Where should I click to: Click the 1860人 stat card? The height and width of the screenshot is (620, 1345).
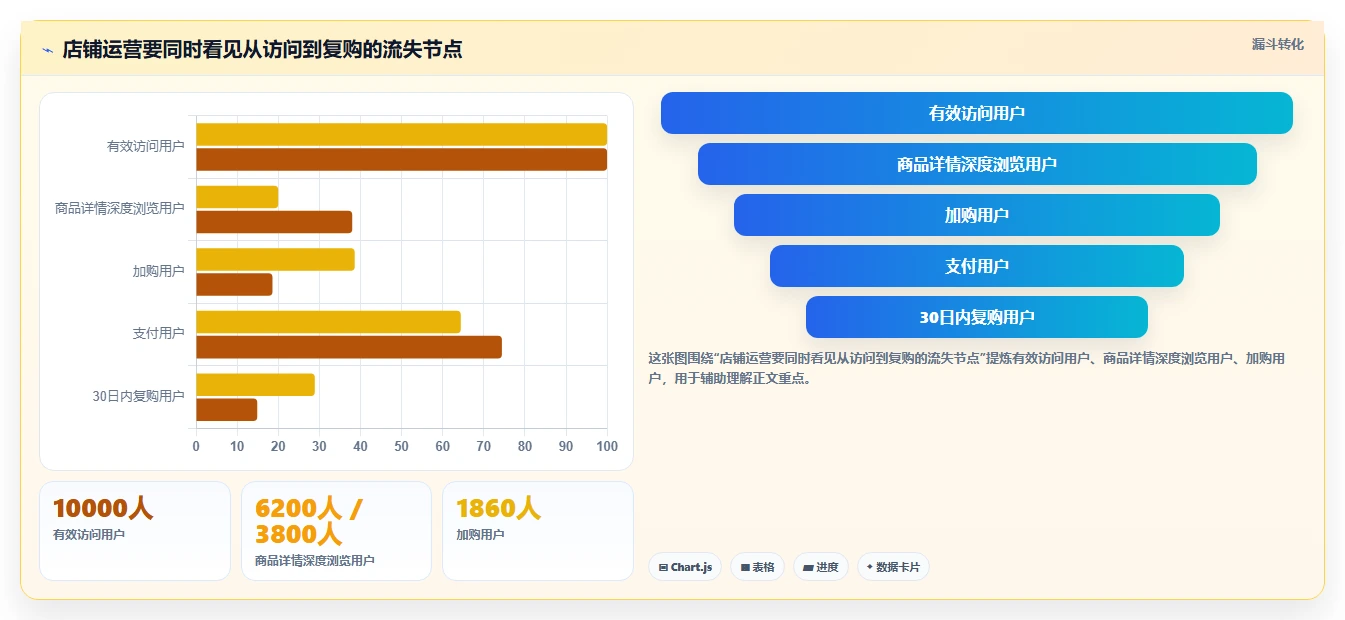(538, 531)
